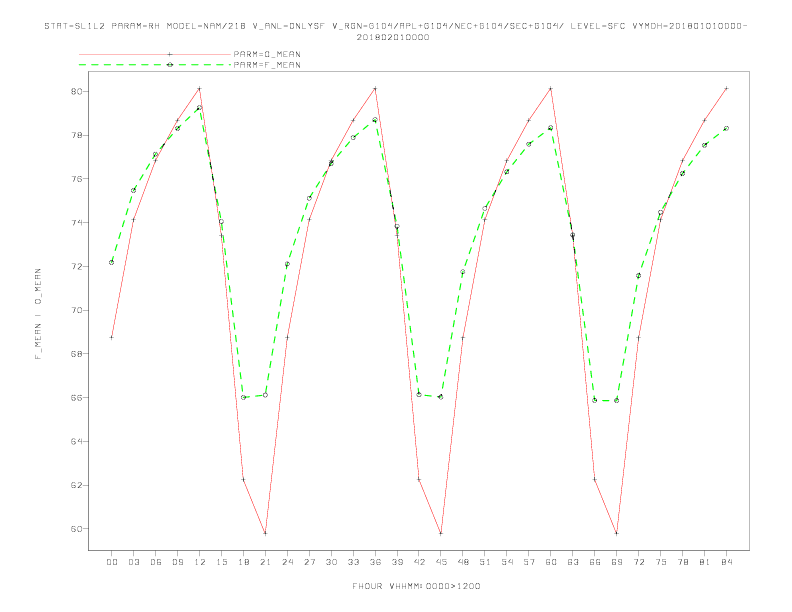The image size is (792, 612).
Task: Click the 201802010000 date text under the title
Action: (x=393, y=37)
